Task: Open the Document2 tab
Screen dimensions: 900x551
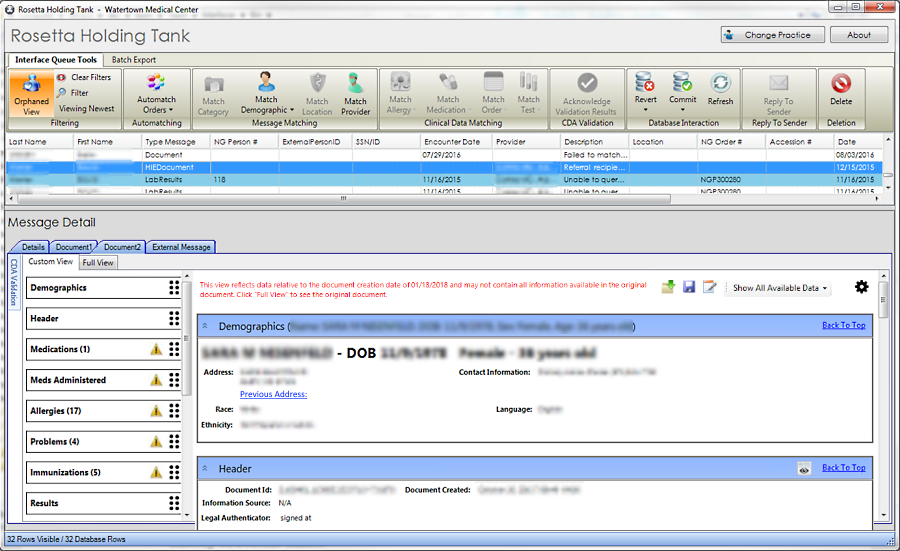Action: coord(122,247)
